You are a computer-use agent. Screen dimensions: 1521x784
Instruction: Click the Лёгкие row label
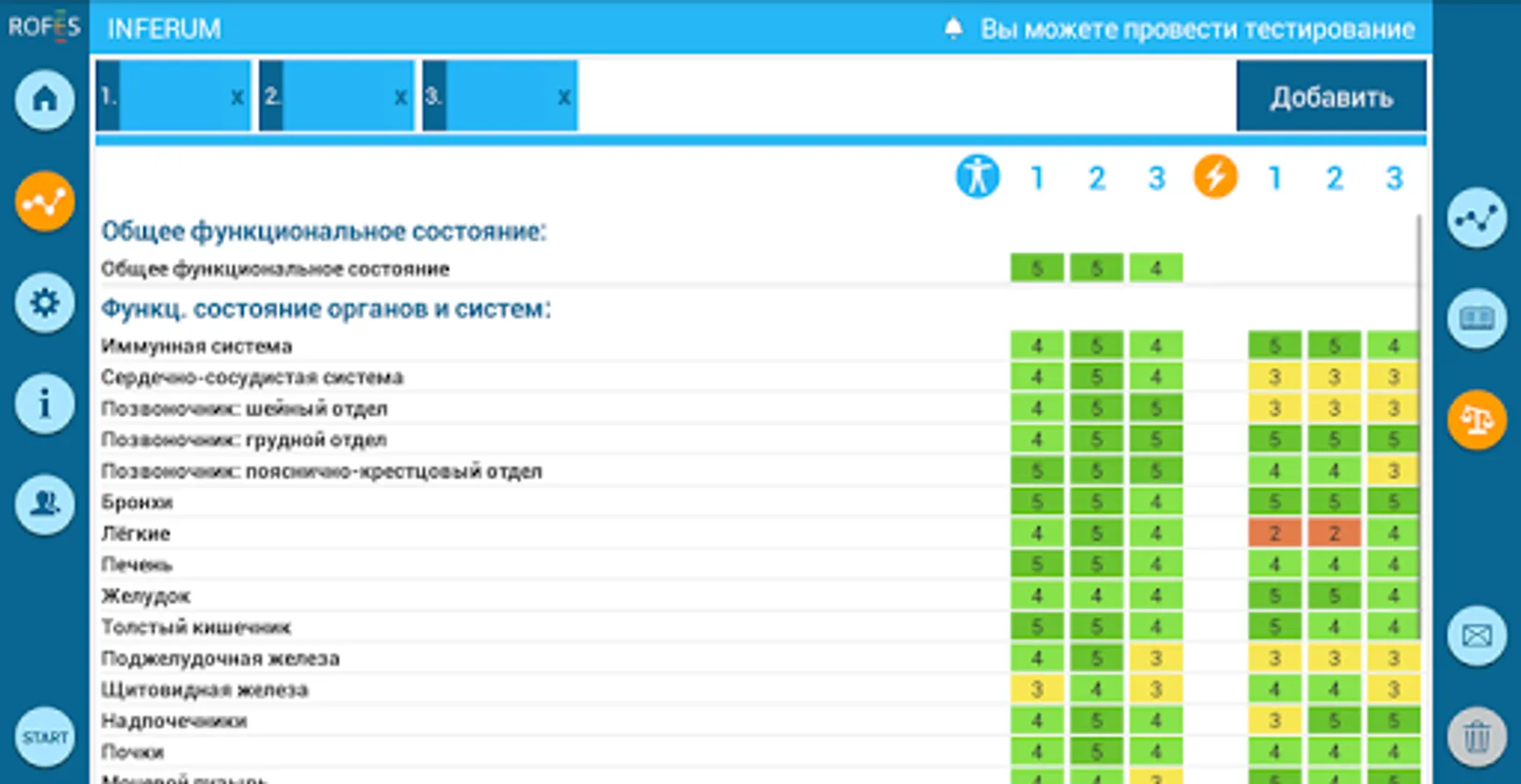click(136, 533)
